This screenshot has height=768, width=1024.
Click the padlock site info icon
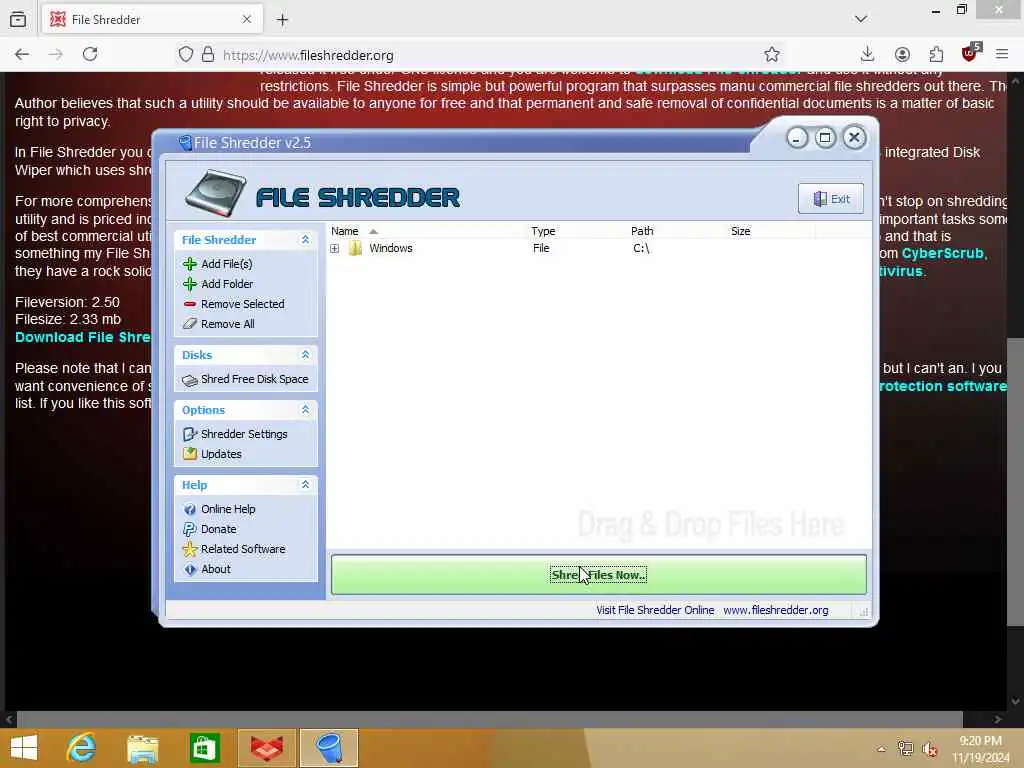coord(208,54)
